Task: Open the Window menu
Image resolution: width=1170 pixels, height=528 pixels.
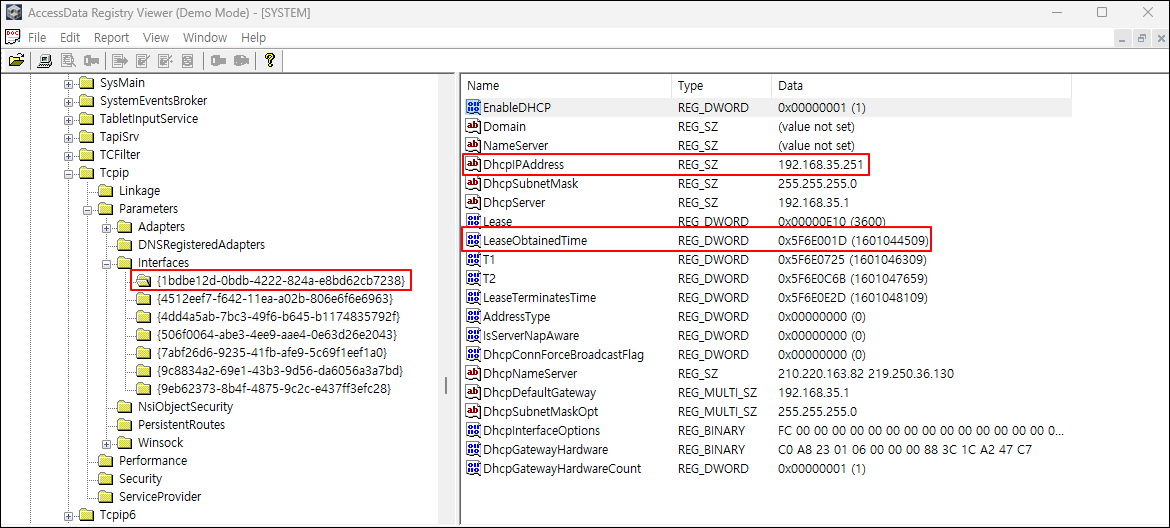Action: click(x=205, y=37)
